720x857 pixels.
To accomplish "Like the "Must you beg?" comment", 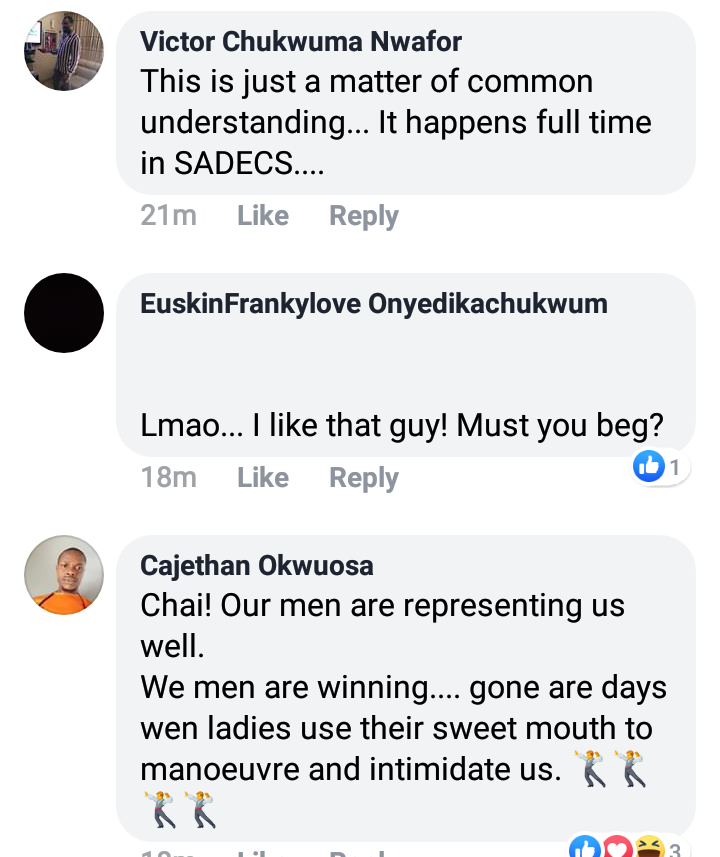I will click(x=263, y=478).
